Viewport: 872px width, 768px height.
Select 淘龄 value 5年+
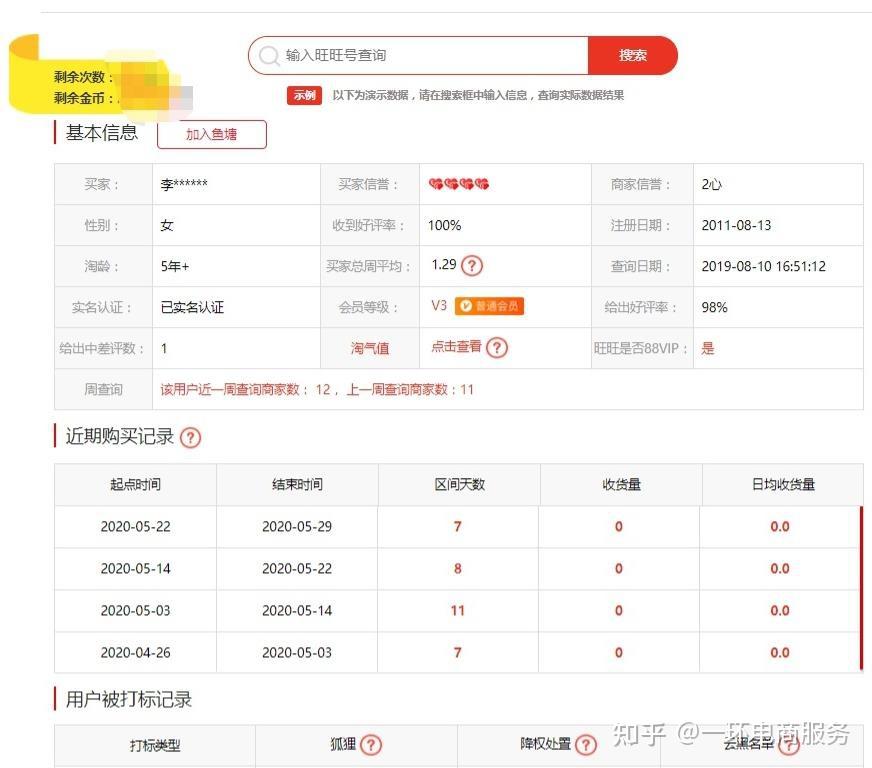click(x=175, y=266)
